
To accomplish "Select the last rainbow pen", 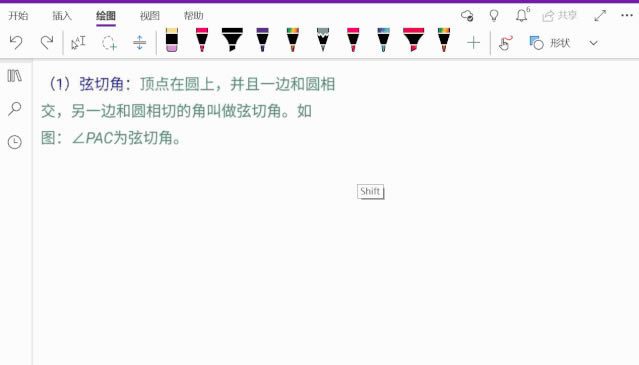I will tap(444, 40).
